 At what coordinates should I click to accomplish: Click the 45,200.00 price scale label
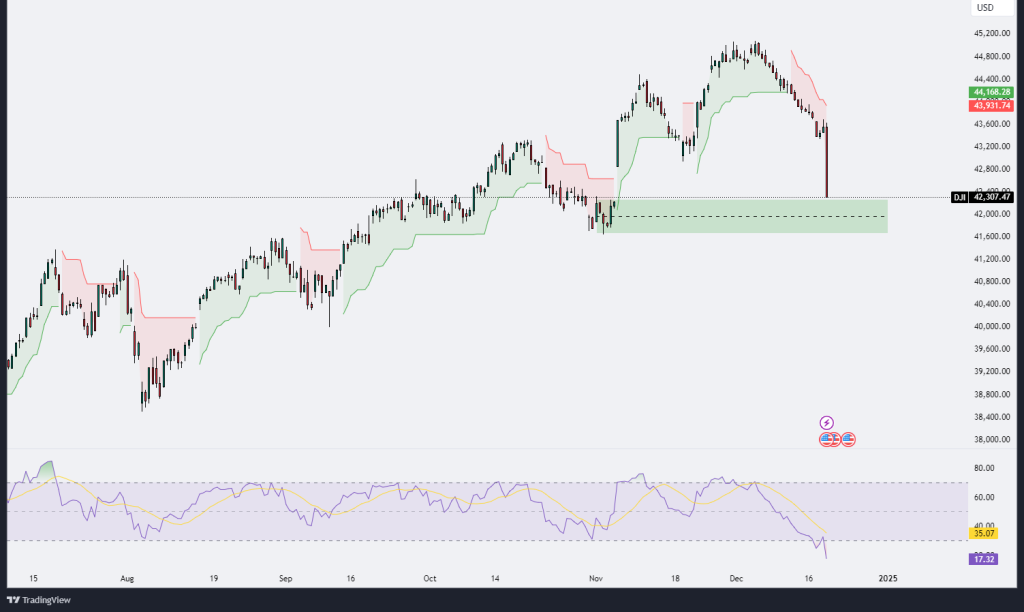click(992, 33)
